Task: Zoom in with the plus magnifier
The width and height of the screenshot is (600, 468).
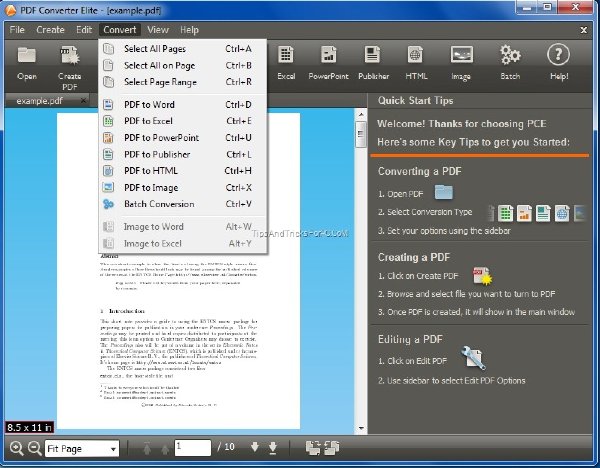Action: pos(16,448)
